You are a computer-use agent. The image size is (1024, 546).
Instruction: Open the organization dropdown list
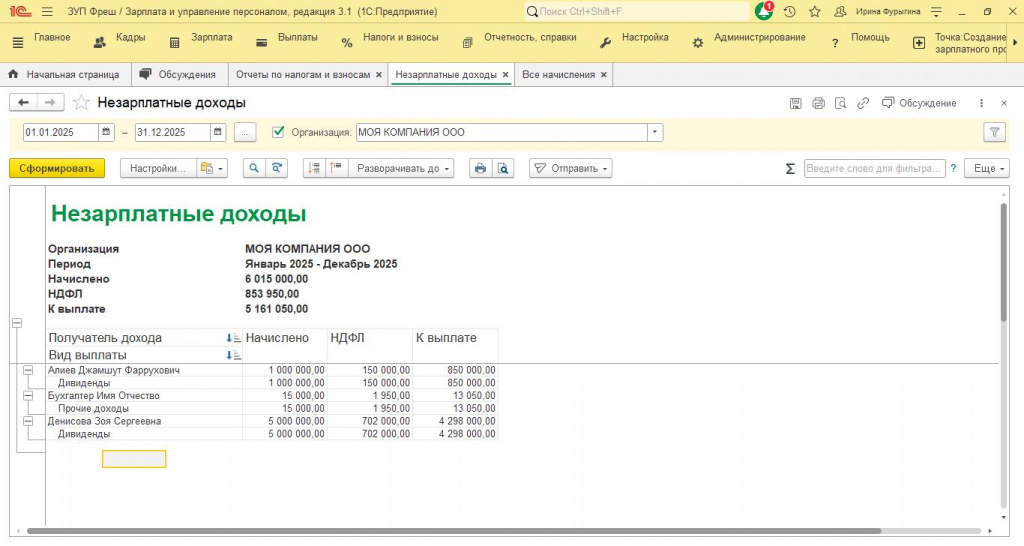coord(655,132)
